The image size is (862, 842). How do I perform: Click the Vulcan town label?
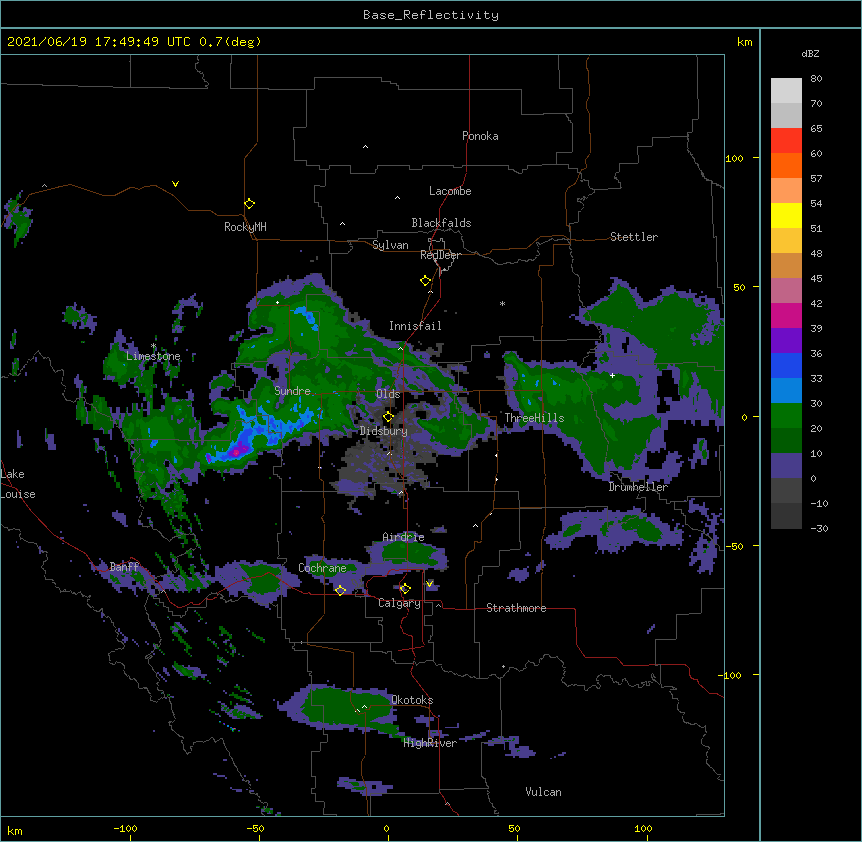click(543, 792)
